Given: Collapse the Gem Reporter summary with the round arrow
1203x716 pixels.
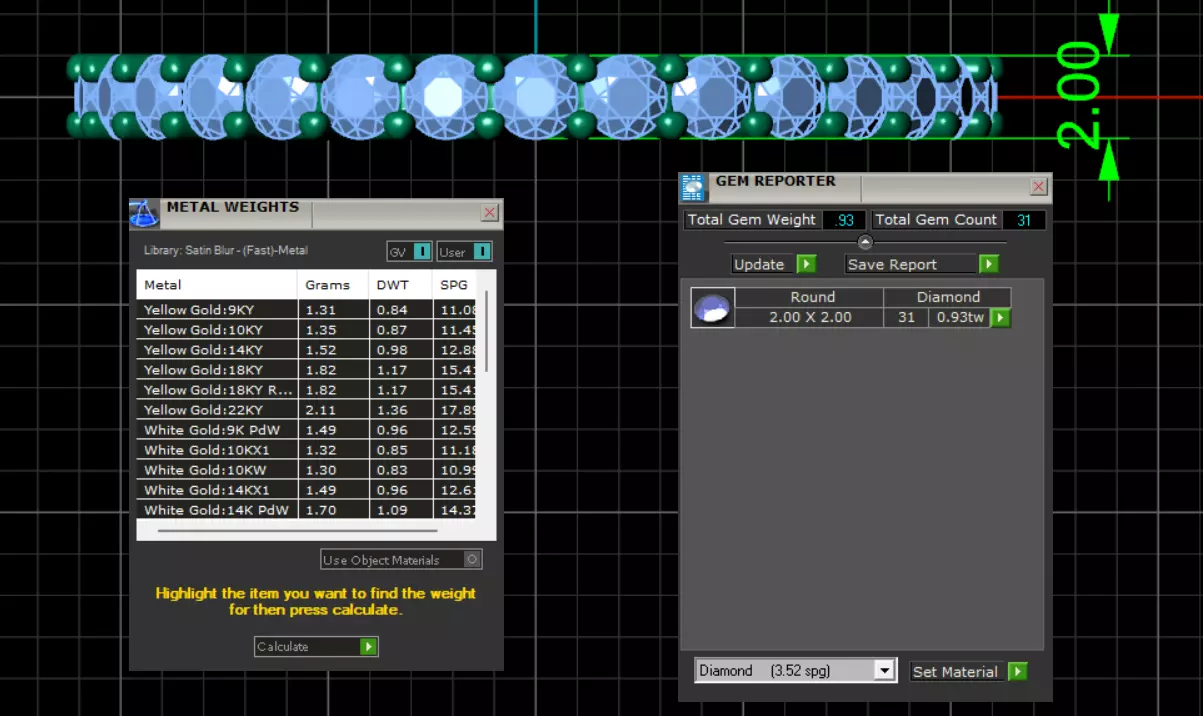Looking at the screenshot, I should click(865, 242).
